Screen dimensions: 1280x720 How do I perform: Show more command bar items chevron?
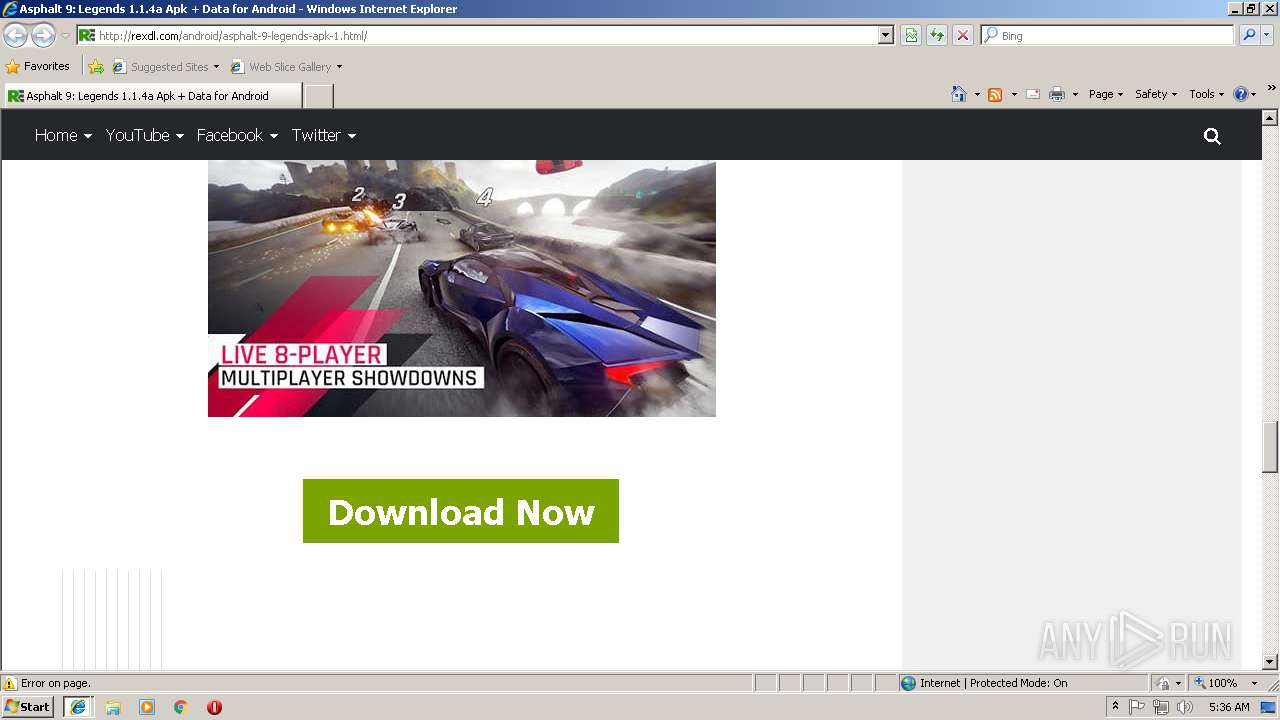[1272, 89]
